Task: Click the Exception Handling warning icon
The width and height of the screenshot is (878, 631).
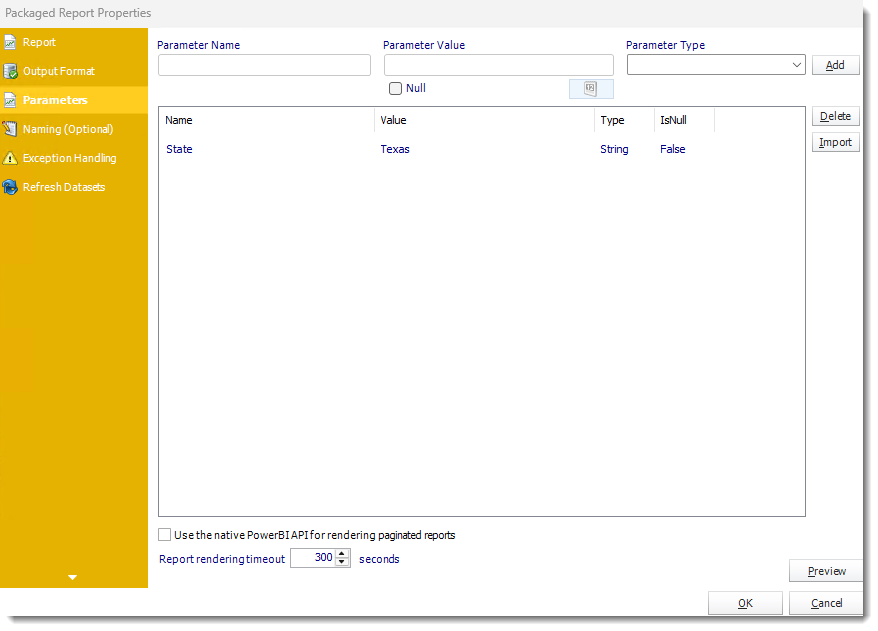Action: [x=10, y=158]
